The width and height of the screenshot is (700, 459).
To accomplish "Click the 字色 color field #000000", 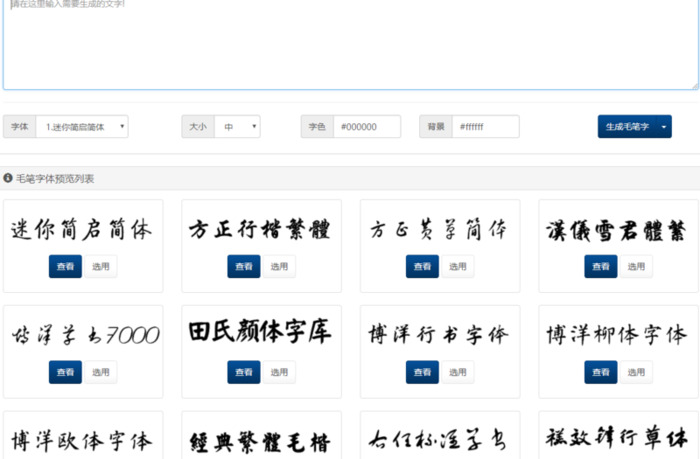I will [367, 127].
